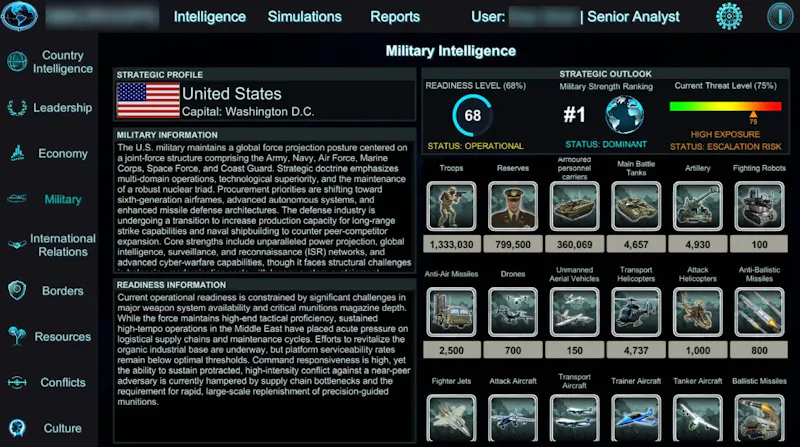Select the Reserves officer icon
Screen dimensions: 800x447
coord(513,206)
